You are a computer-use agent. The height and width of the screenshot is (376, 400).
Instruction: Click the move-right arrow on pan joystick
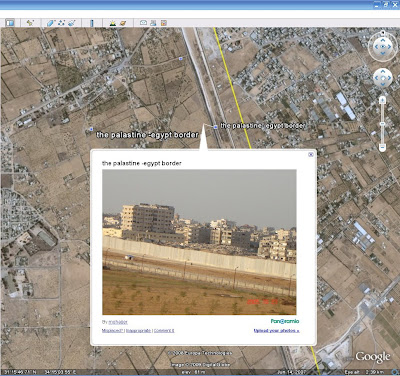tap(389, 78)
